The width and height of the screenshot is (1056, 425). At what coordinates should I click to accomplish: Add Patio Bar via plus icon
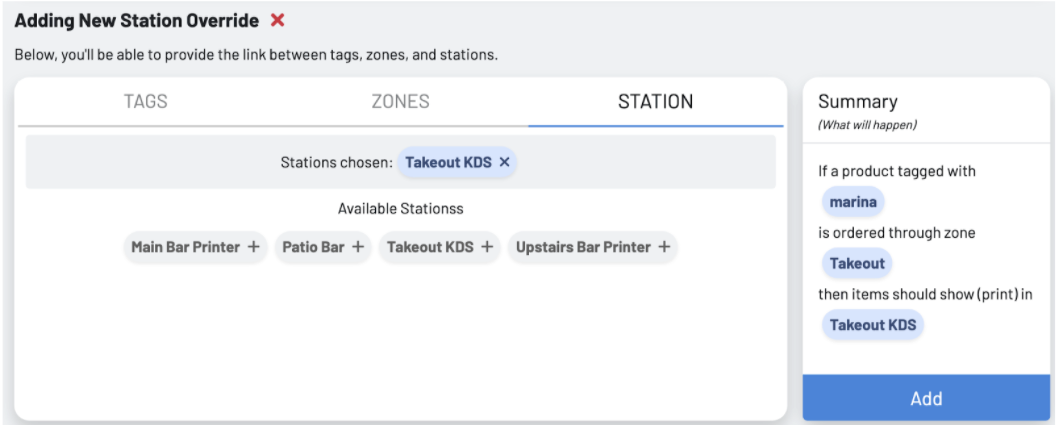tap(358, 247)
